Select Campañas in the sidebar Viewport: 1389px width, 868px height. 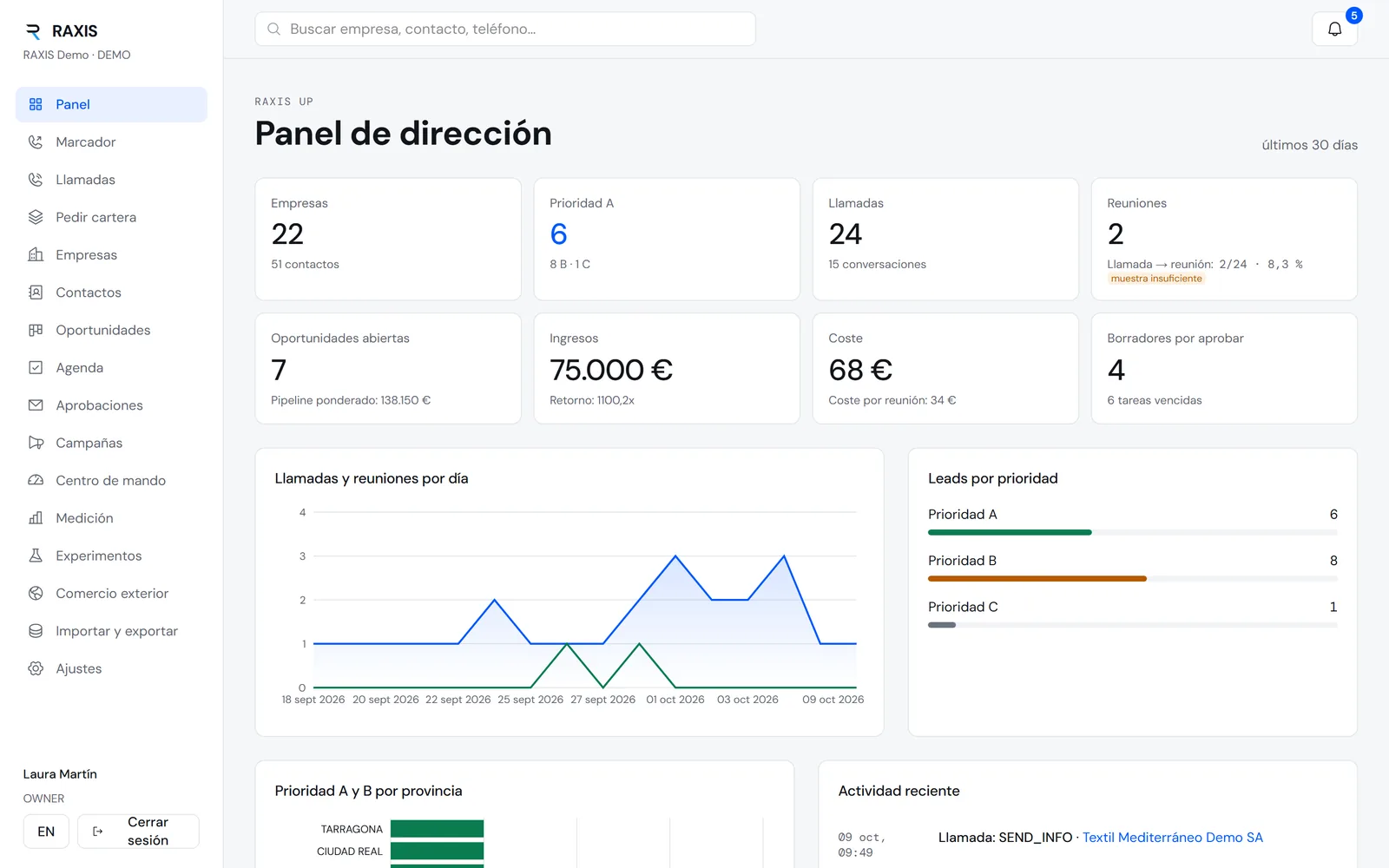click(x=111, y=443)
